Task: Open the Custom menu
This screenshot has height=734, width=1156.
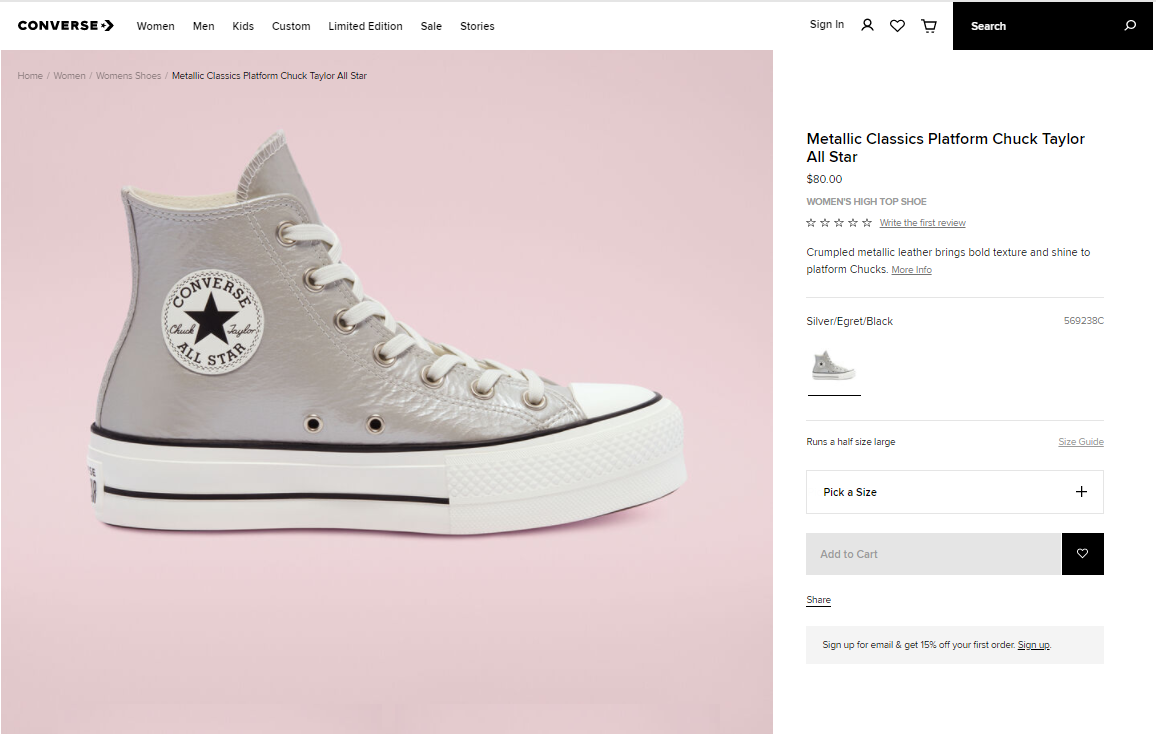Action: [x=291, y=26]
